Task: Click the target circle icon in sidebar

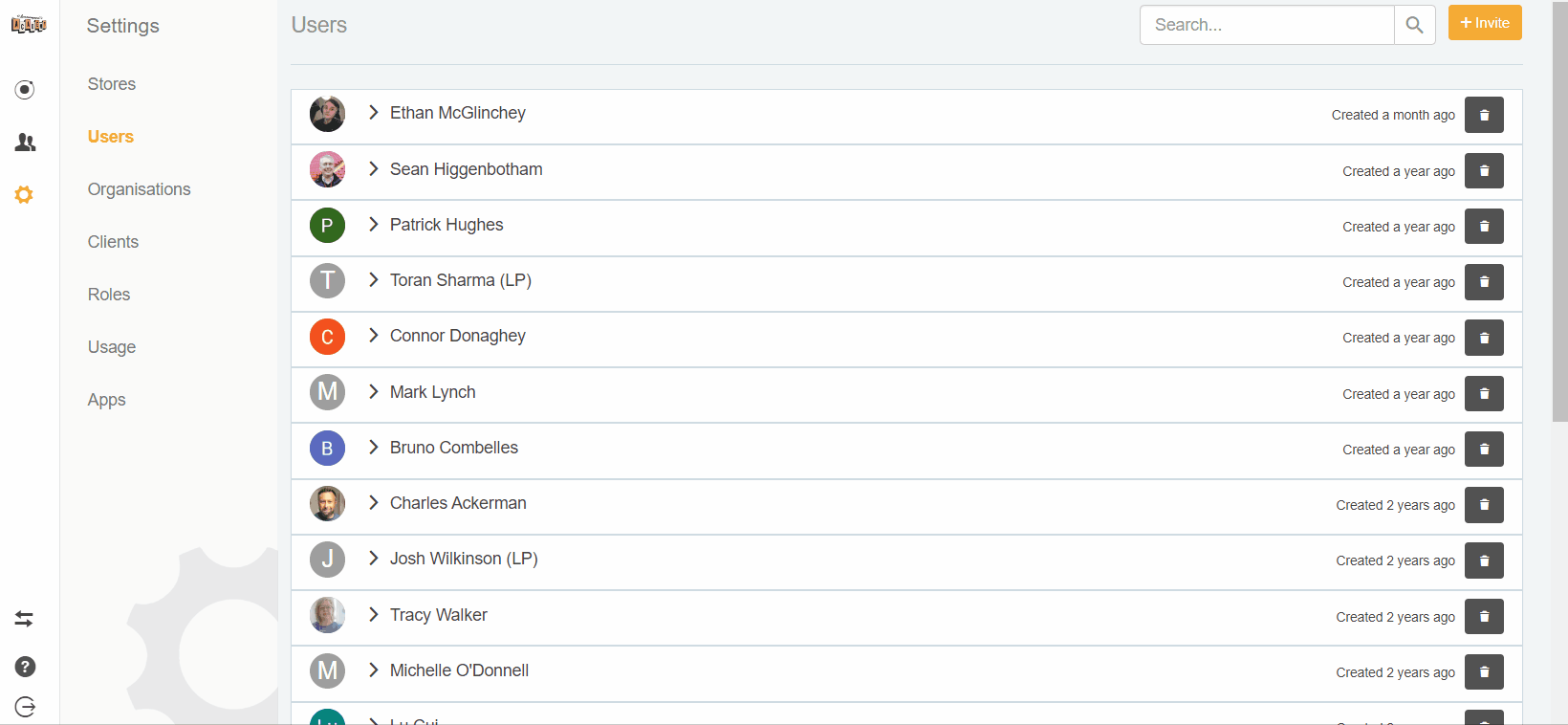Action: coord(25,90)
